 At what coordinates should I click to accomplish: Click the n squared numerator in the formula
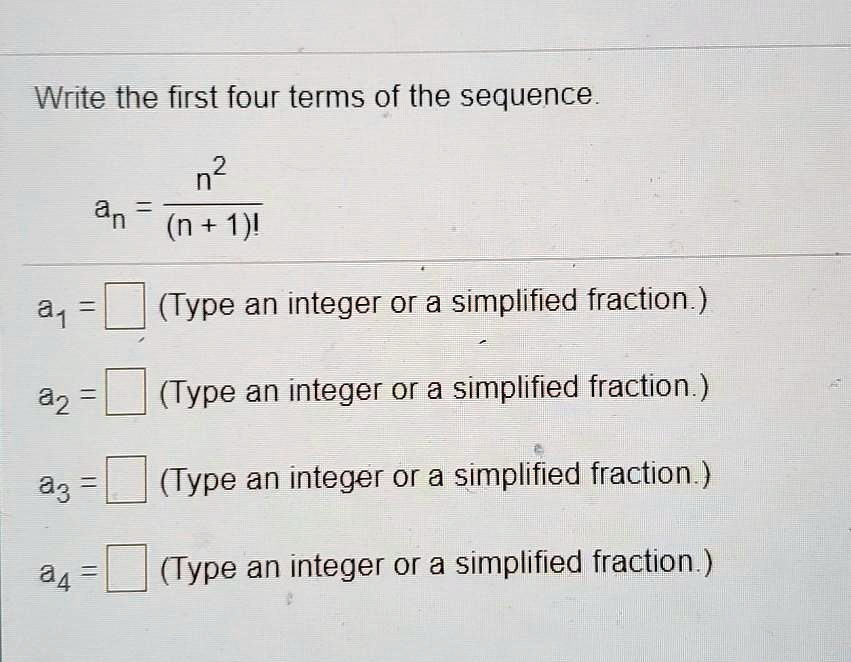pos(211,174)
